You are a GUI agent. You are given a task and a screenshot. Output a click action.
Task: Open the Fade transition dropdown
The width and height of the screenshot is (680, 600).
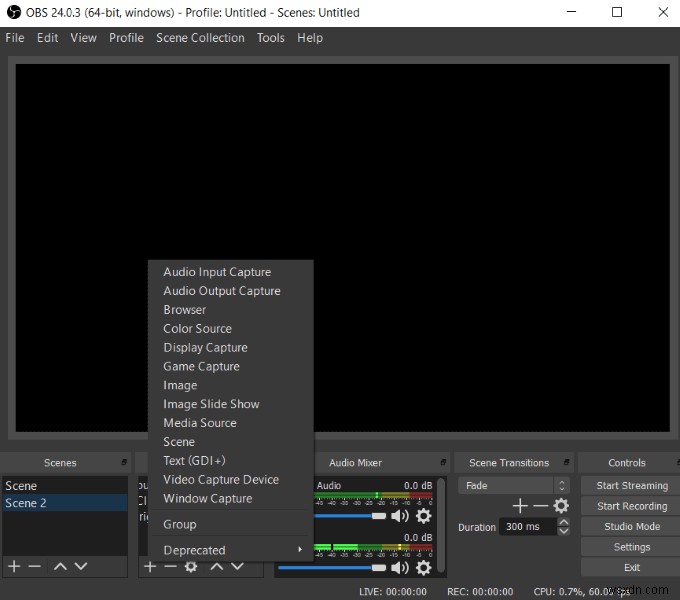pyautogui.click(x=513, y=486)
